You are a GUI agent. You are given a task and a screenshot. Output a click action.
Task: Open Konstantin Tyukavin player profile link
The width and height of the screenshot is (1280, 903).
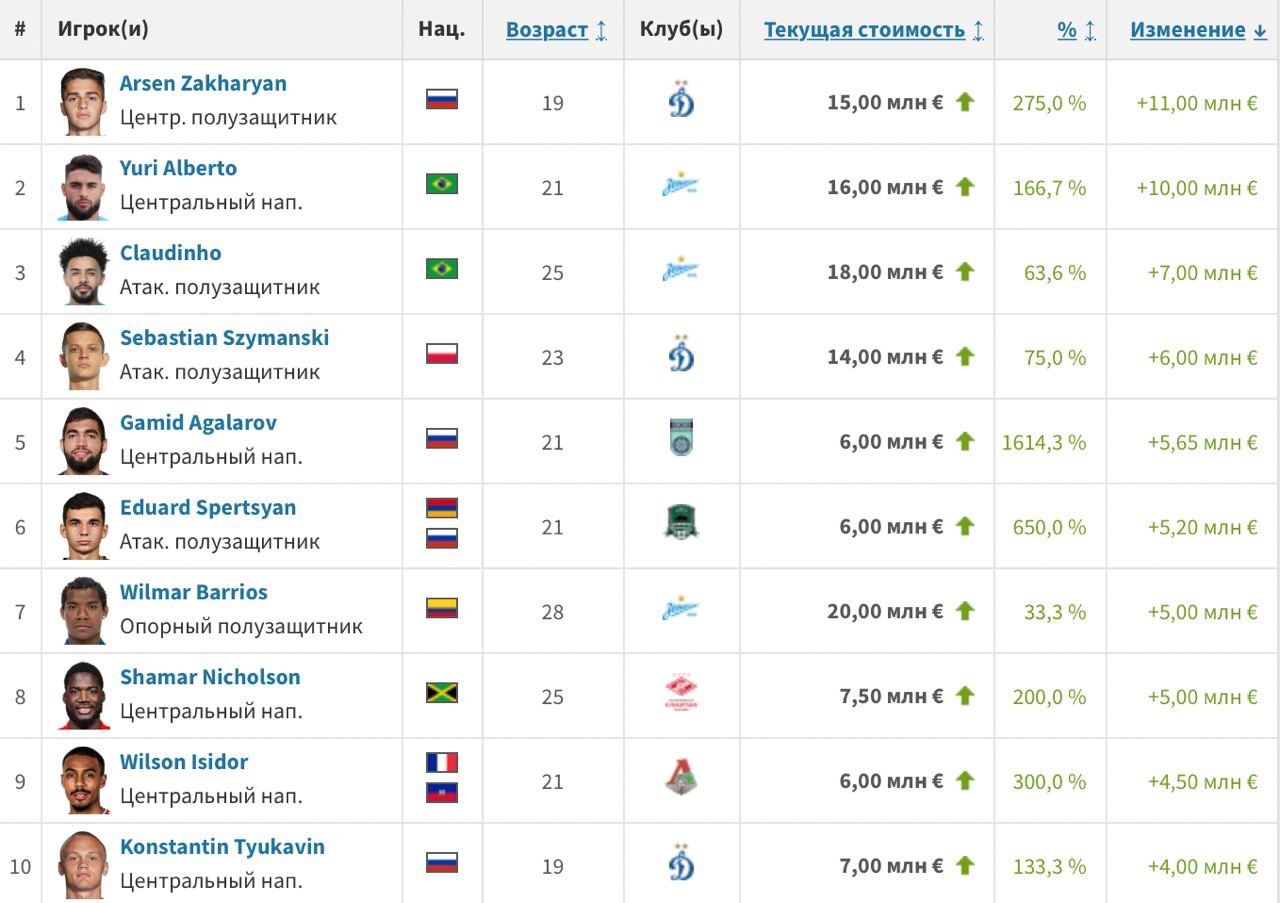[222, 847]
